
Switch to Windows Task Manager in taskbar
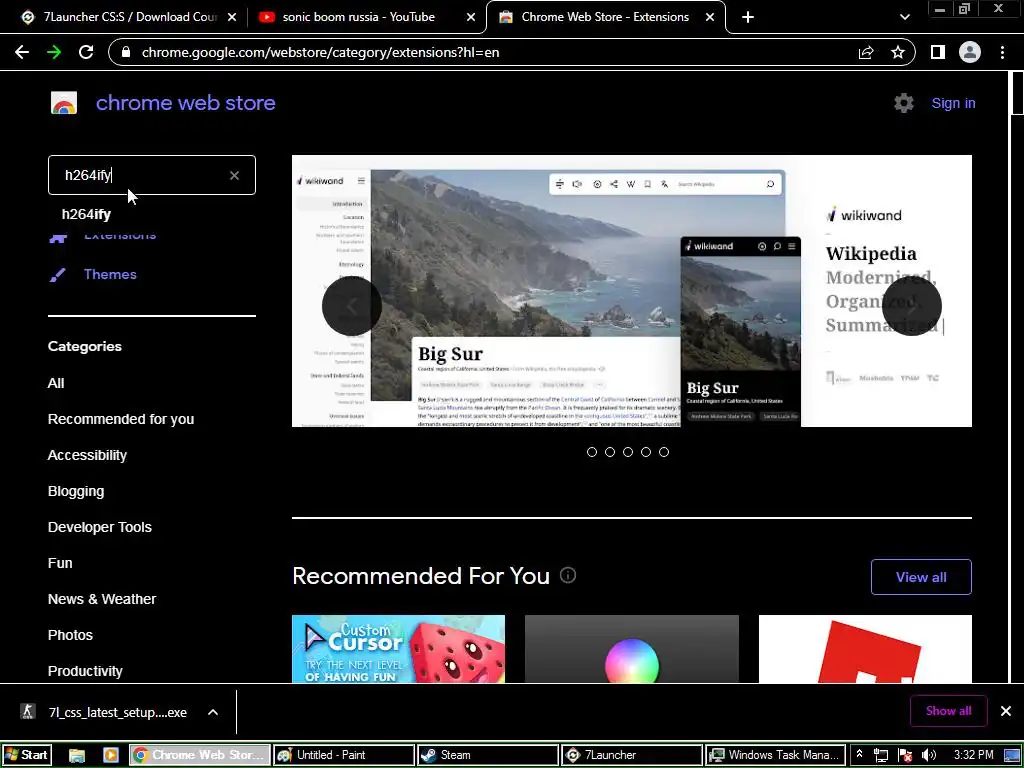776,755
